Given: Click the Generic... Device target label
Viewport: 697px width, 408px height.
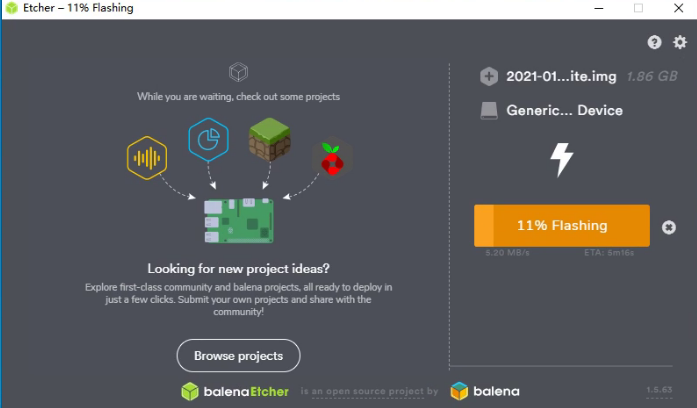Looking at the screenshot, I should coord(565,110).
